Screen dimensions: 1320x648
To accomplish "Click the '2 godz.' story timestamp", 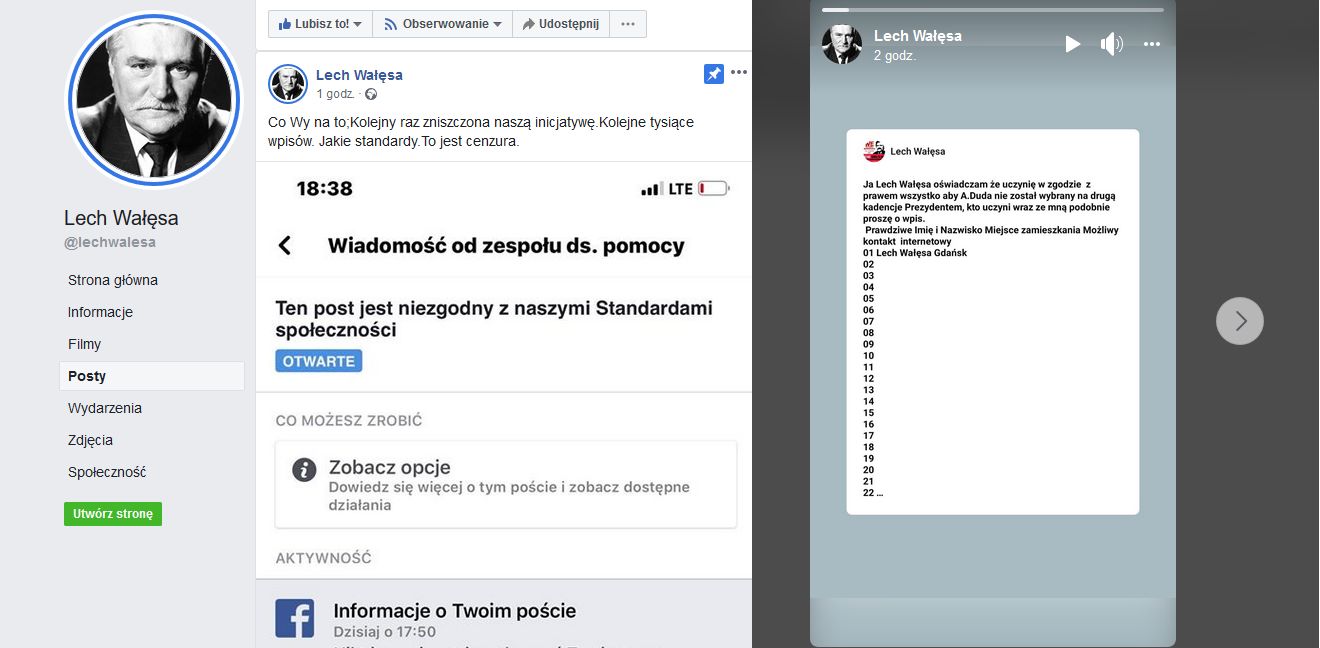I will coord(895,56).
